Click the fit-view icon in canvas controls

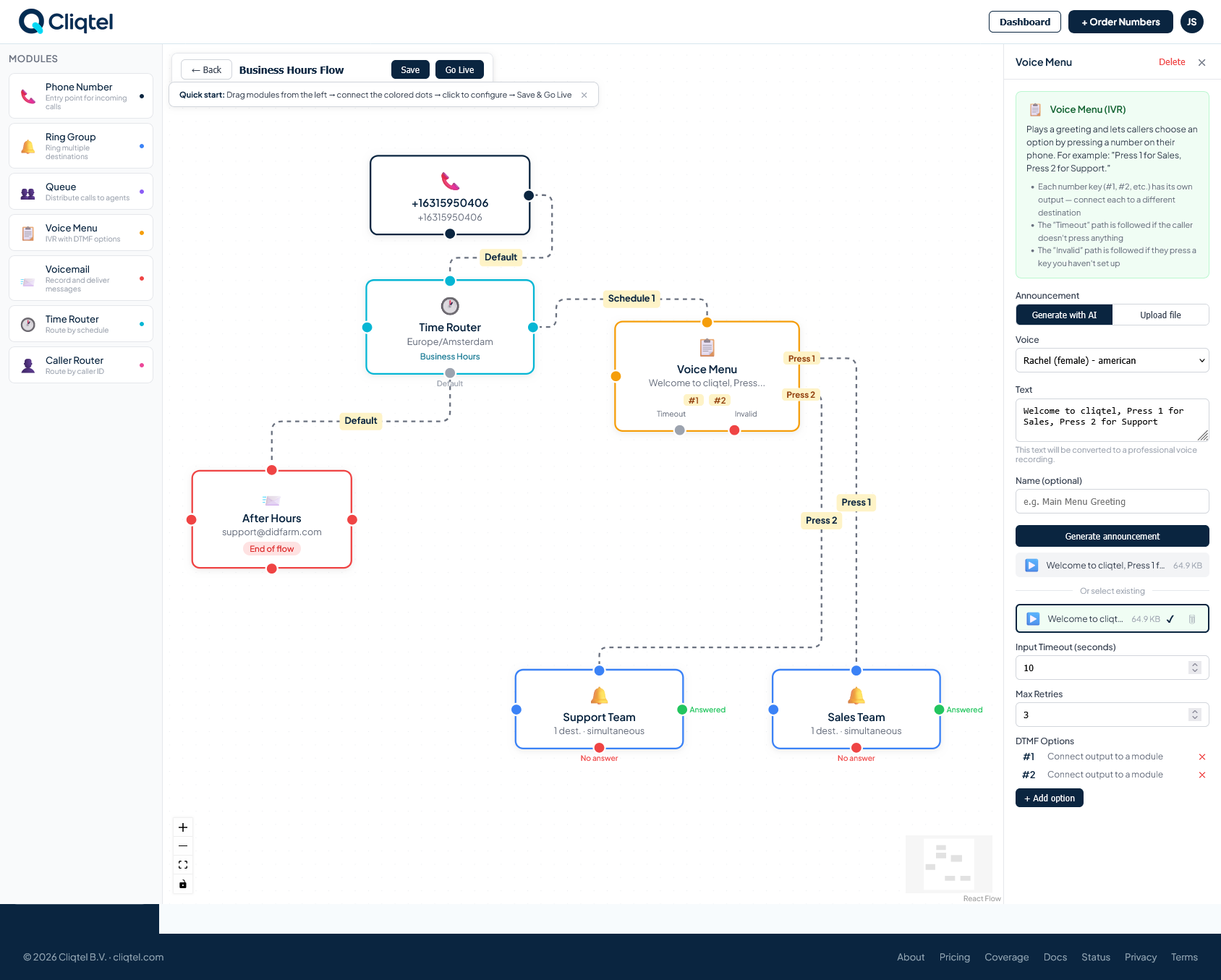pyautogui.click(x=182, y=864)
